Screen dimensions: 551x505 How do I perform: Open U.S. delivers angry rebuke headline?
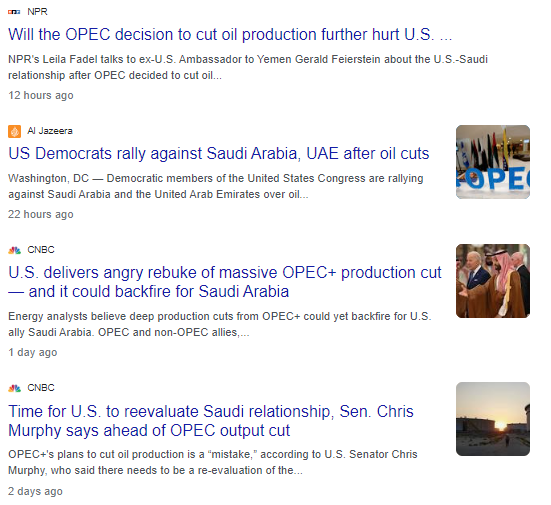point(225,282)
